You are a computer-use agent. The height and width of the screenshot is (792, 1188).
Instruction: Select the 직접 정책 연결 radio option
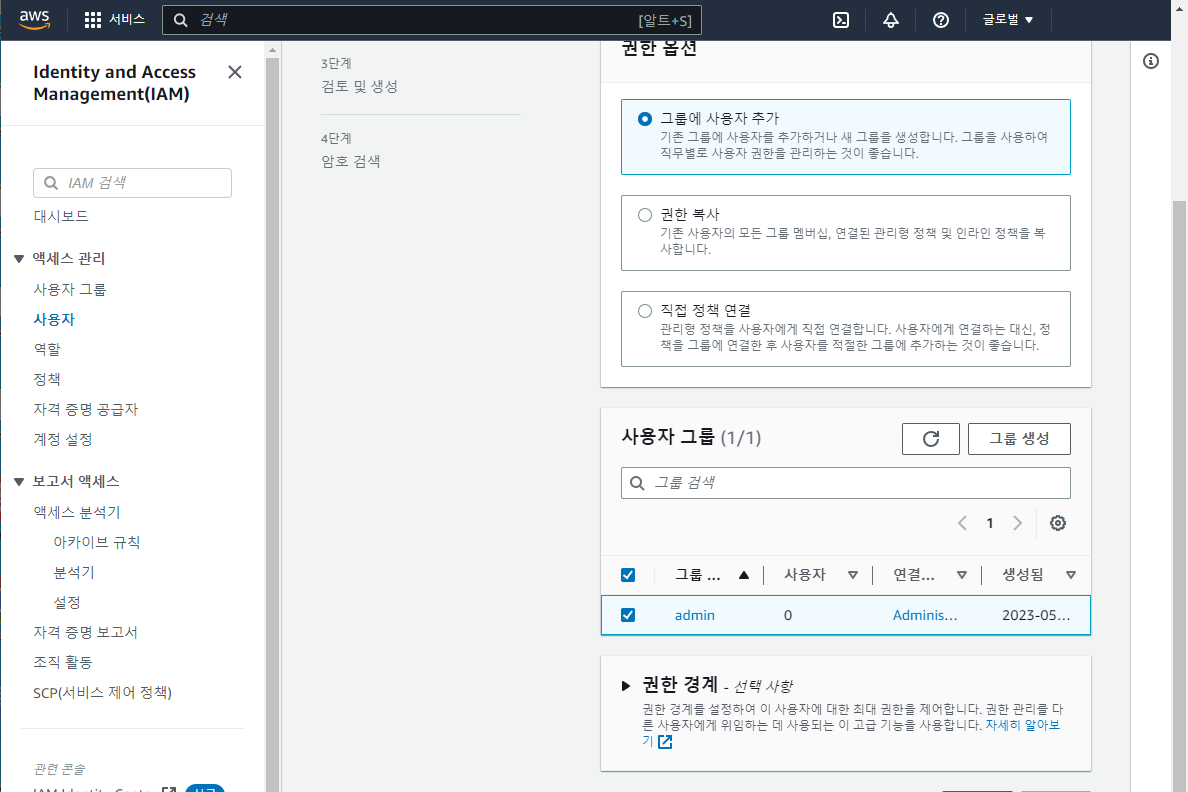645,311
